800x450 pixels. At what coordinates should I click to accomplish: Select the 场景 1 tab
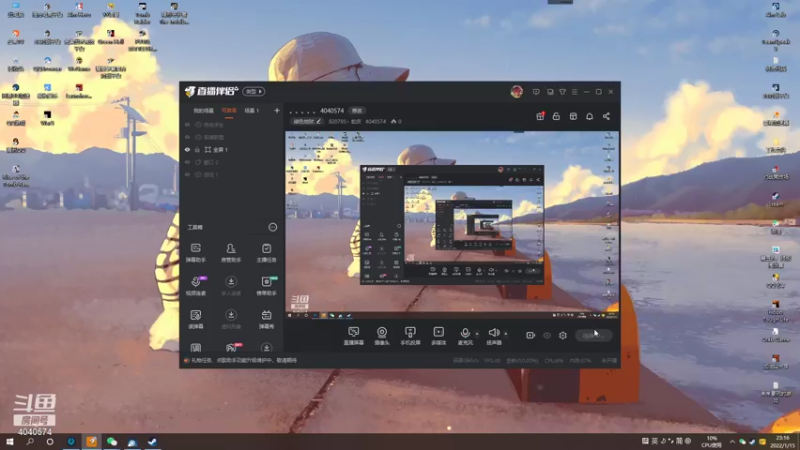pyautogui.click(x=252, y=111)
